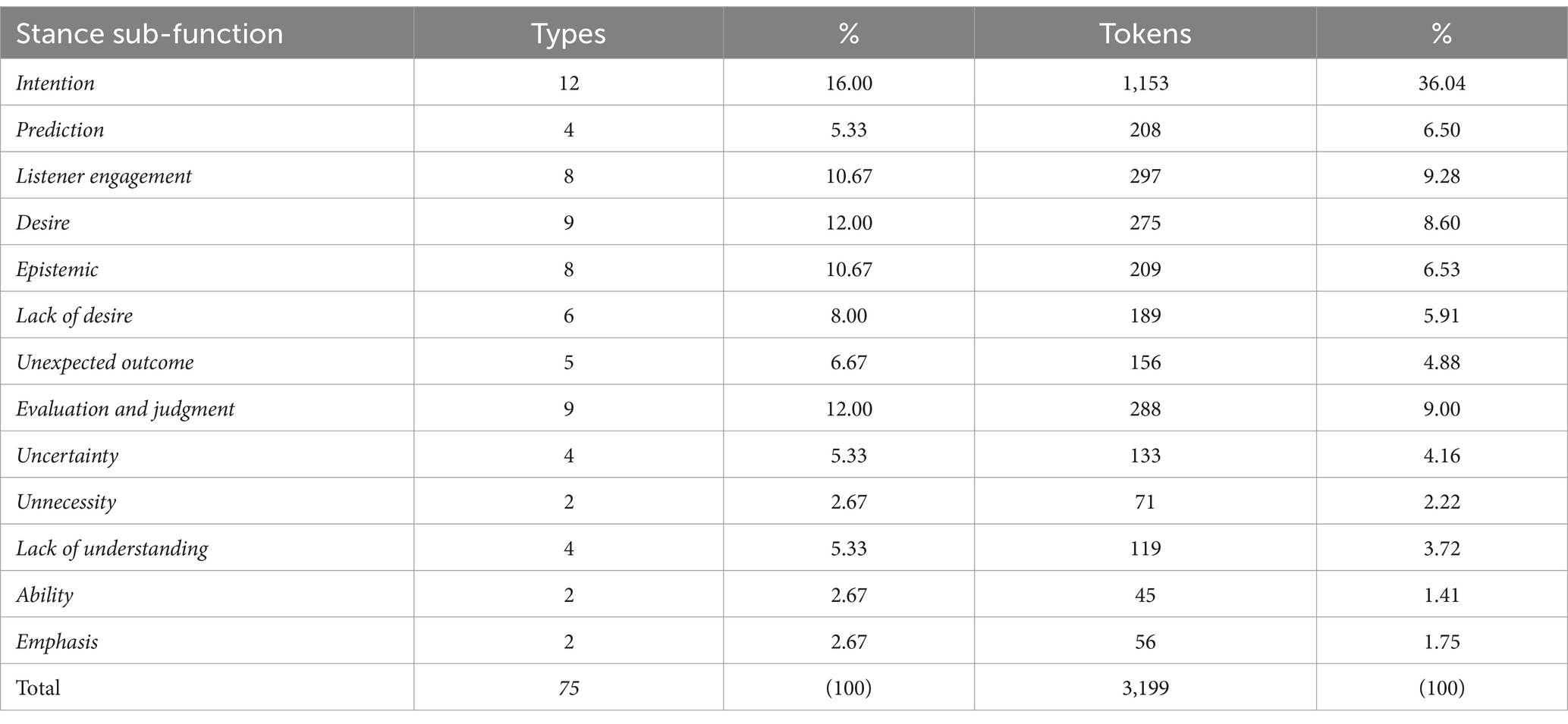Select the Intention row label
1568x724 pixels.
coord(55,83)
